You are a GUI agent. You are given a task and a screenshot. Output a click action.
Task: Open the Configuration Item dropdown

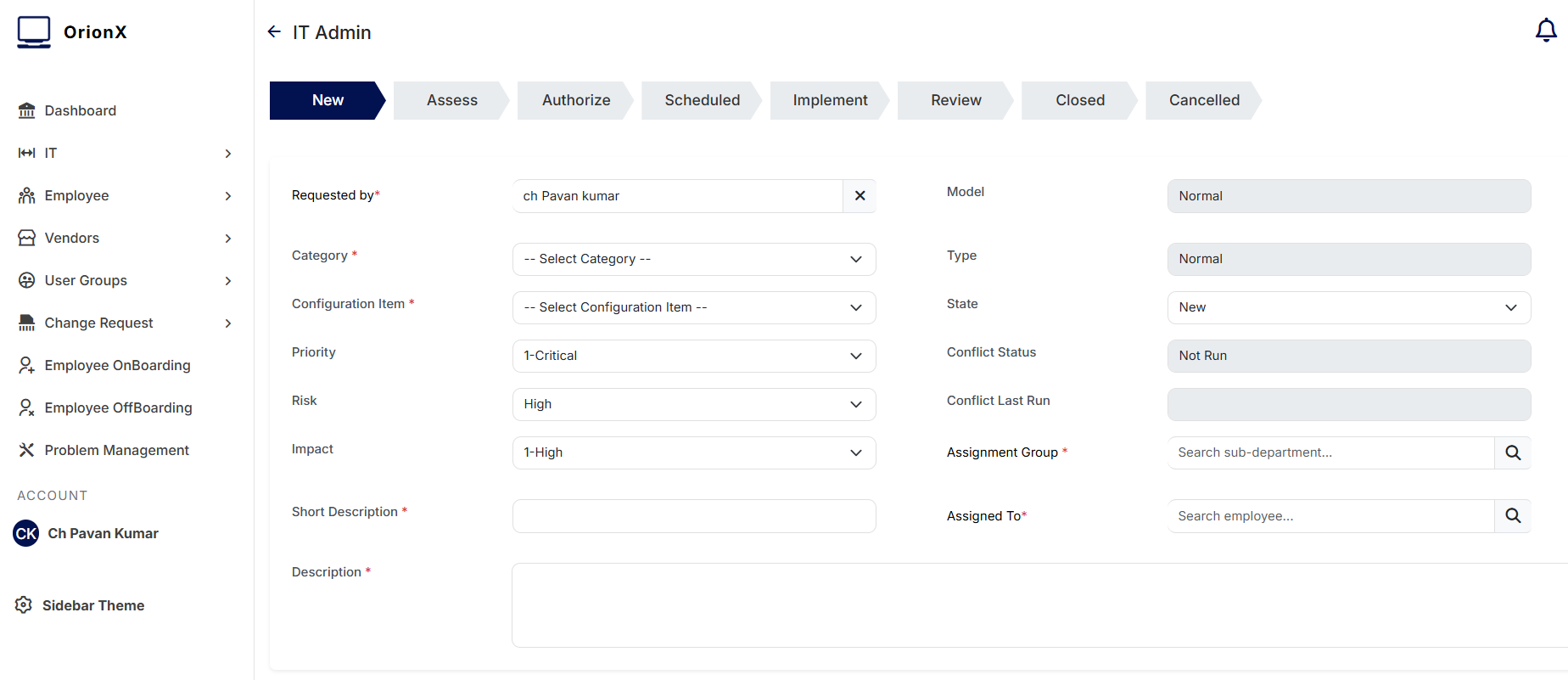pyautogui.click(x=693, y=308)
